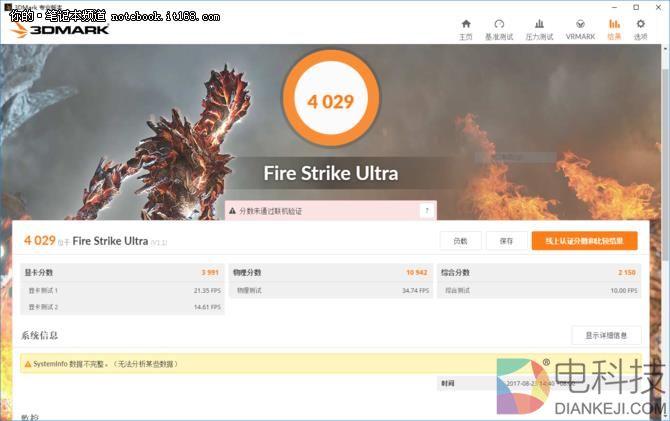Viewport: 670px width, 421px height.
Task: Open the 选项 options gear
Action: pyautogui.click(x=640, y=29)
